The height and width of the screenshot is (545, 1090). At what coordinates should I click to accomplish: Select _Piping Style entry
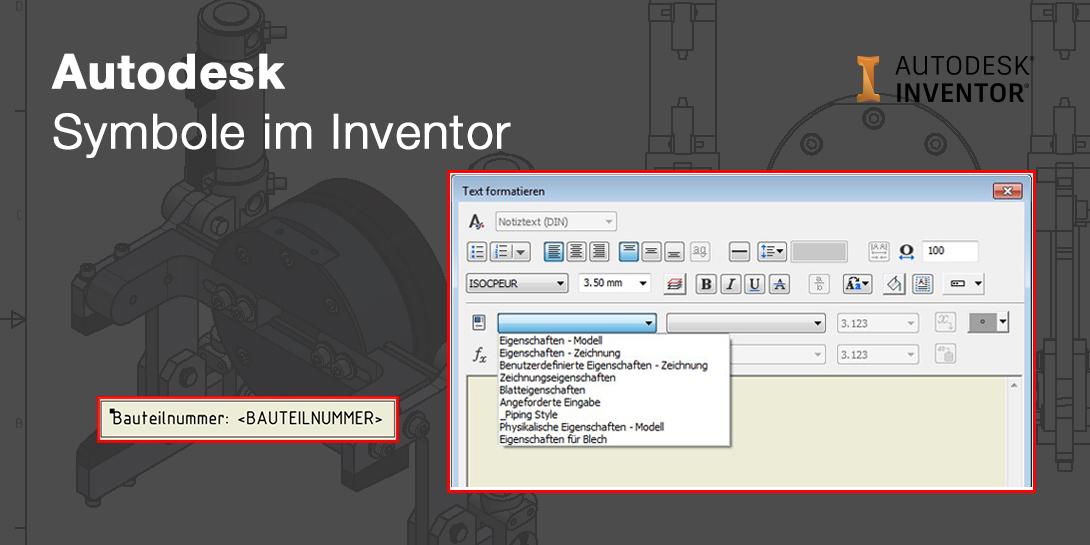529,415
